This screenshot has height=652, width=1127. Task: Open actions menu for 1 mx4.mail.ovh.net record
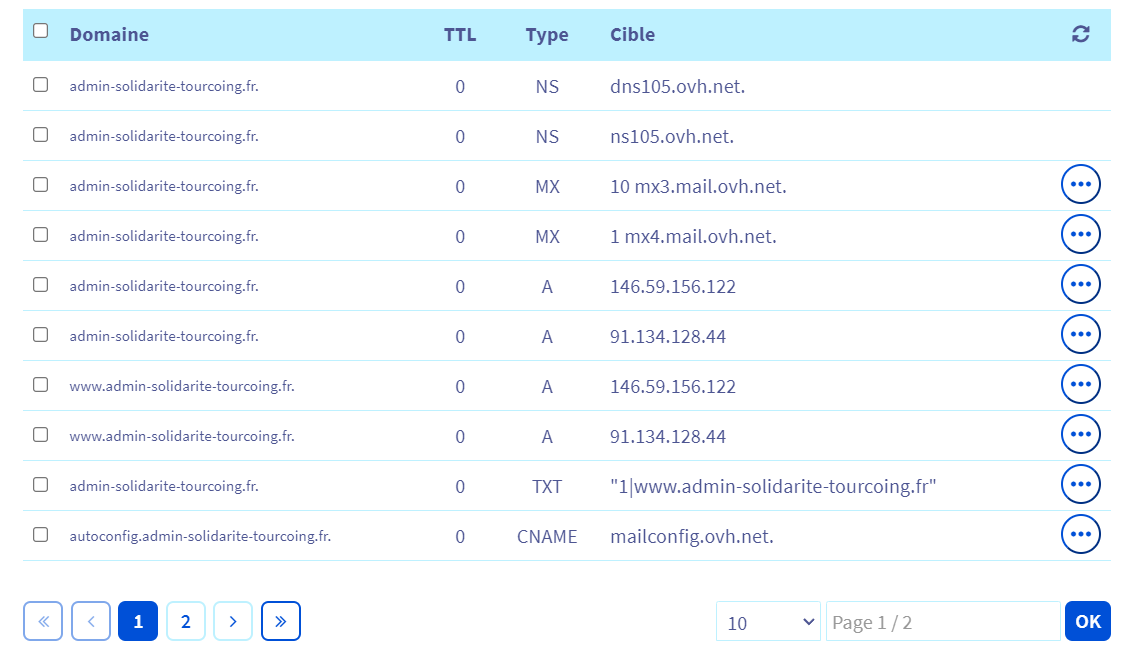[x=1080, y=235]
